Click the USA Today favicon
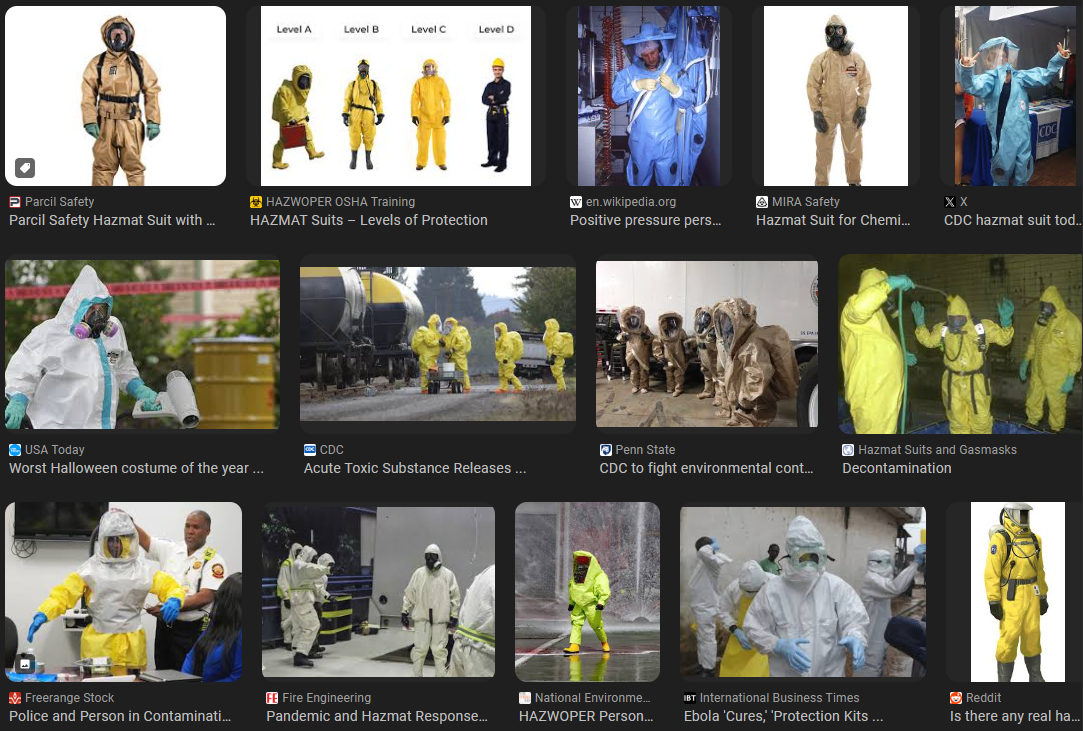 pos(15,450)
